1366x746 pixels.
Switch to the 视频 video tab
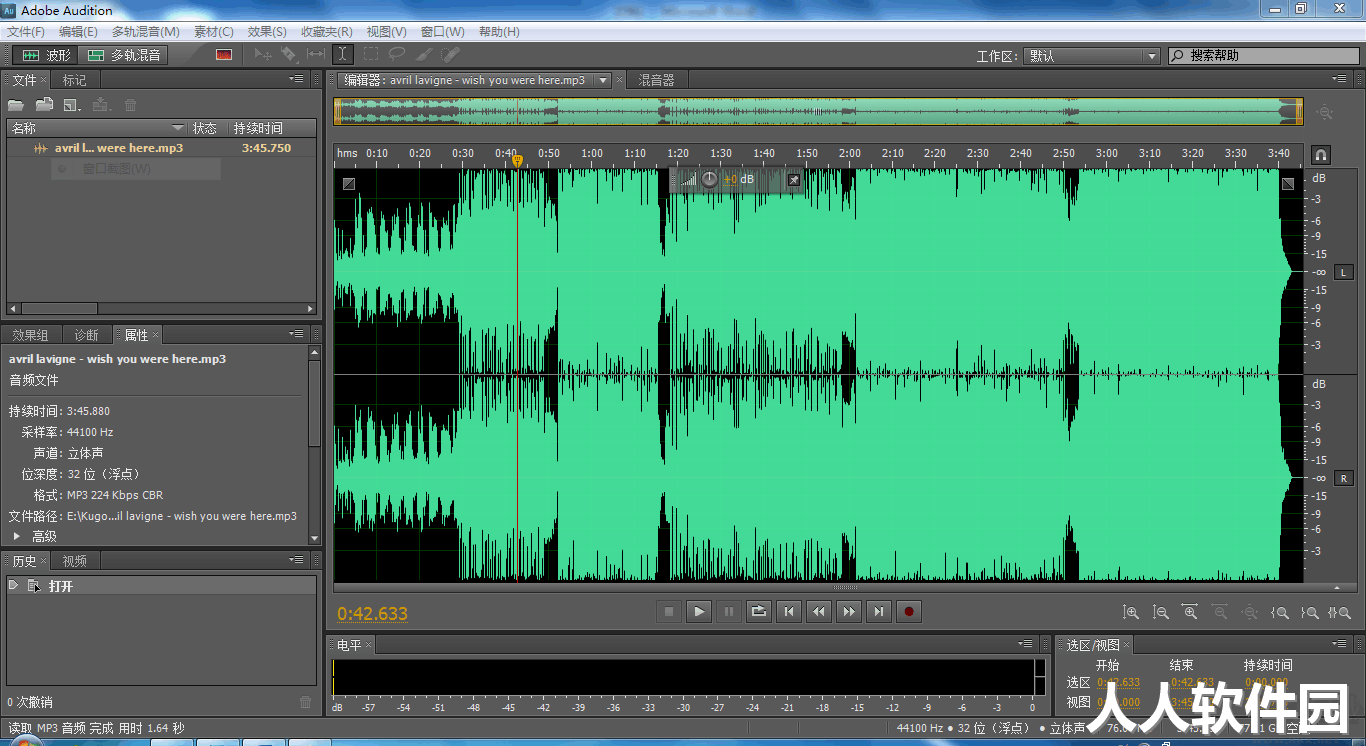[x=74, y=561]
